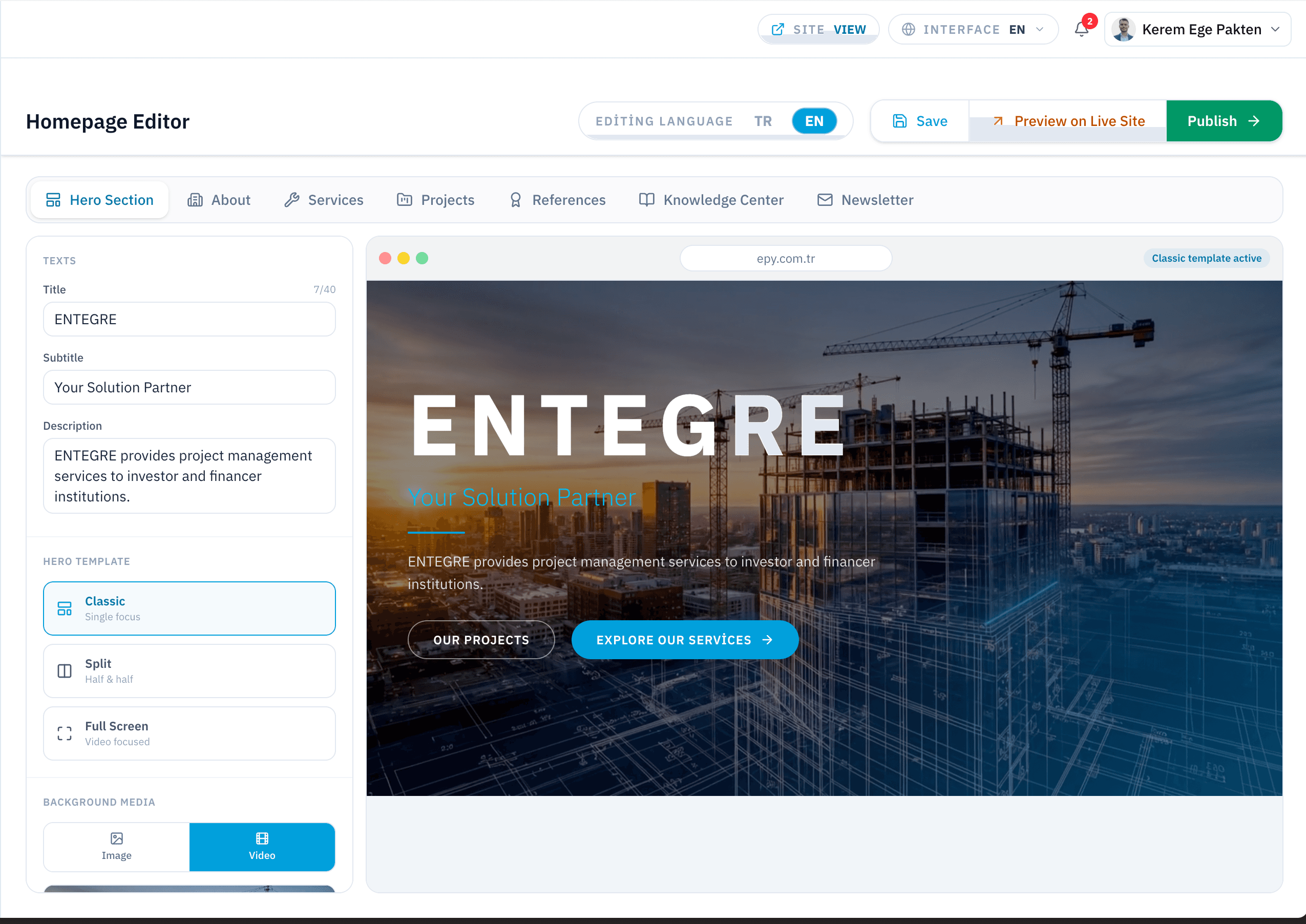Click Your Solution Partner text in preview

coord(521,497)
